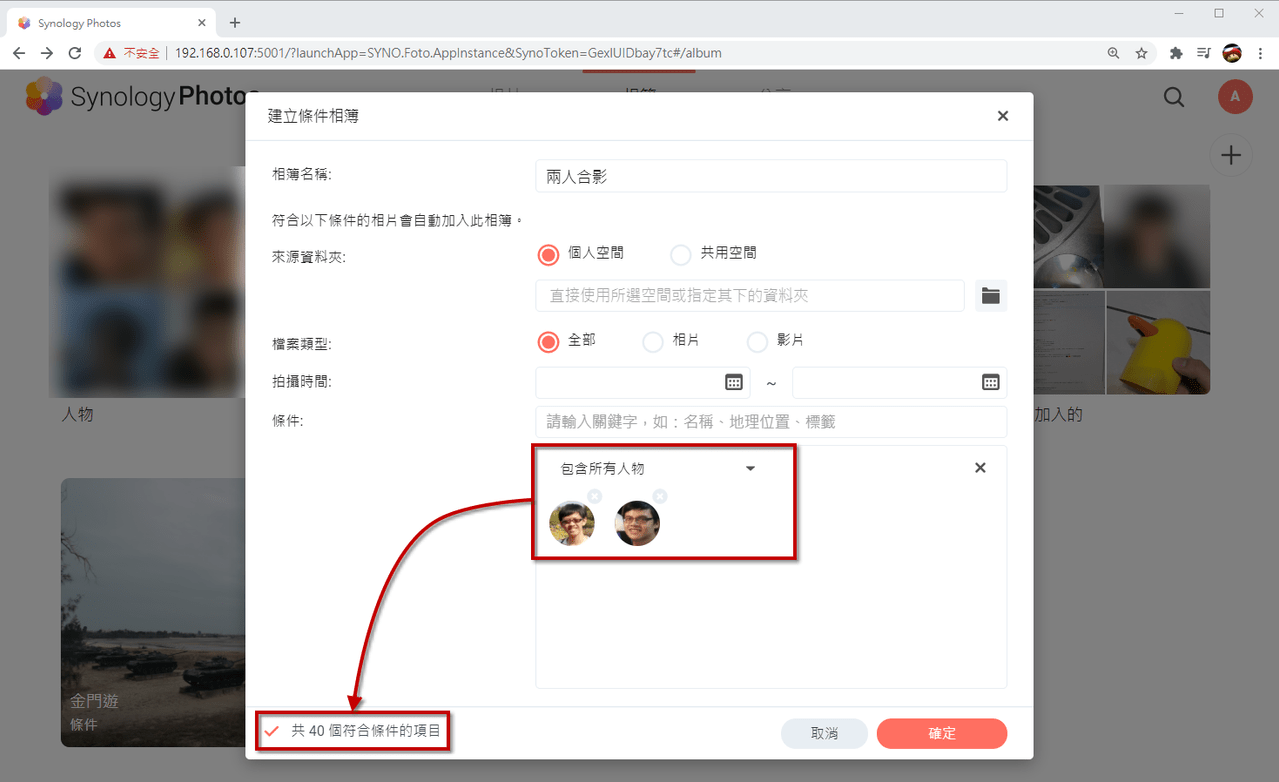Open the 金門遊 album thumbnail
Viewport: 1279px width, 782px height.
(x=153, y=611)
